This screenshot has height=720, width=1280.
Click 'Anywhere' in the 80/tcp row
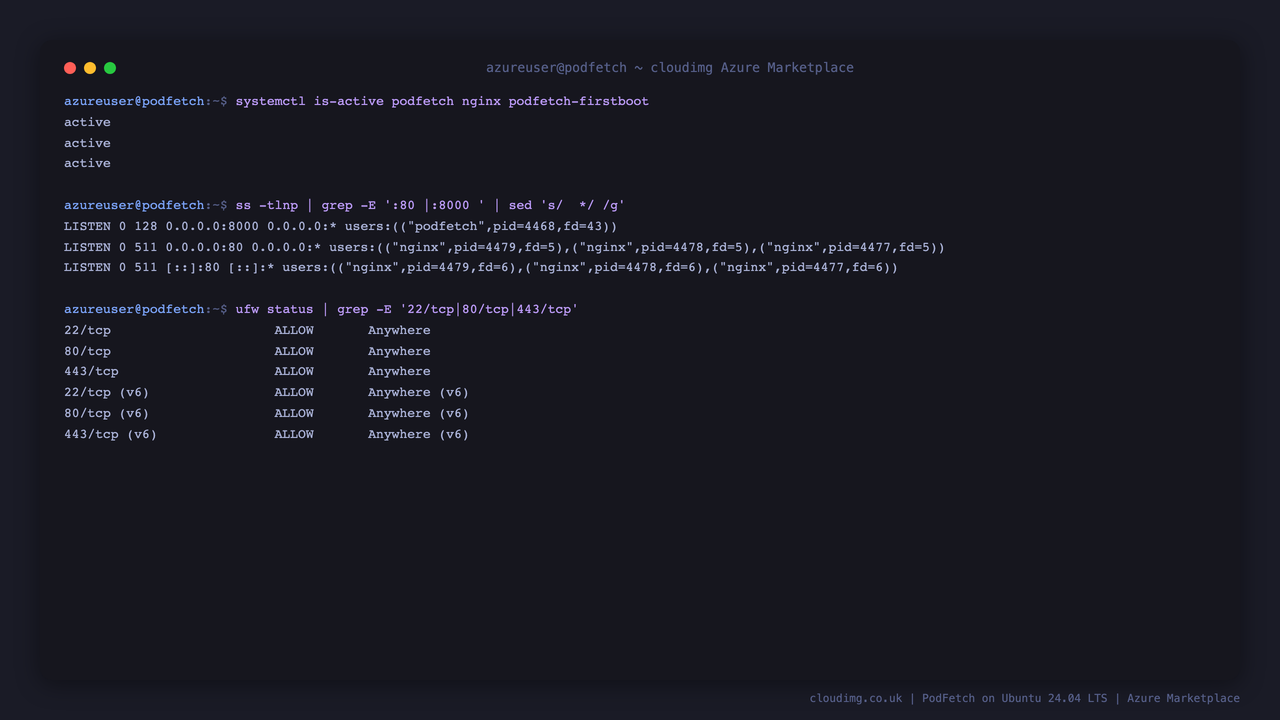click(399, 351)
